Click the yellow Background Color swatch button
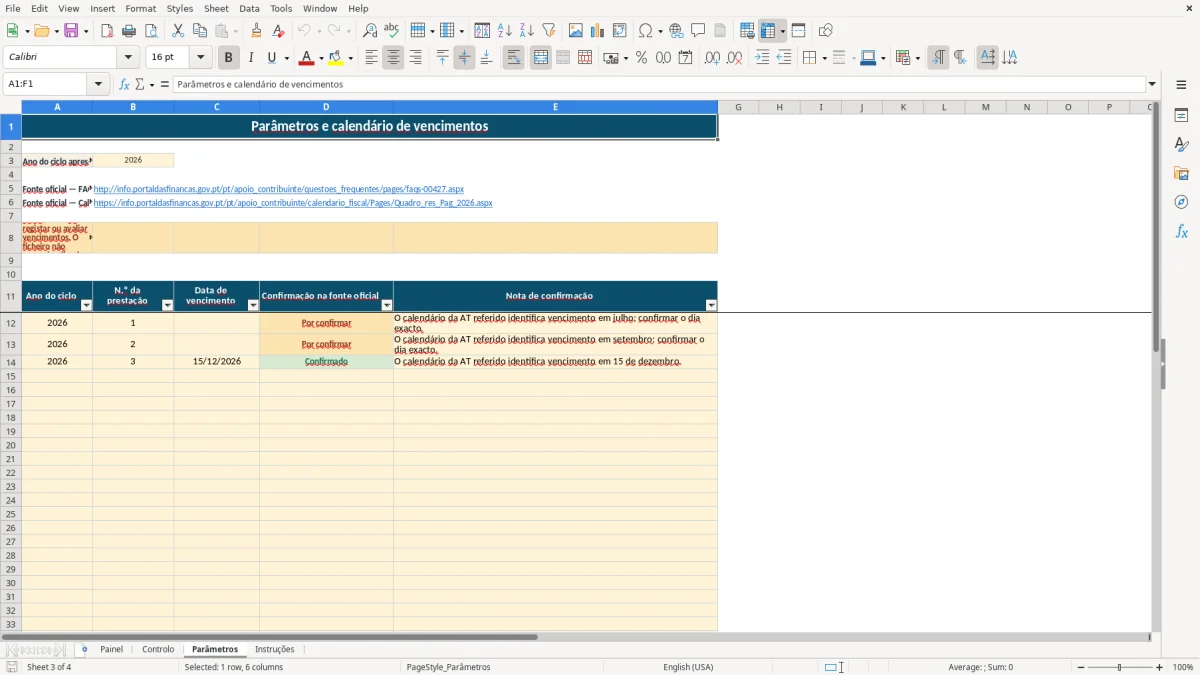 pos(337,58)
